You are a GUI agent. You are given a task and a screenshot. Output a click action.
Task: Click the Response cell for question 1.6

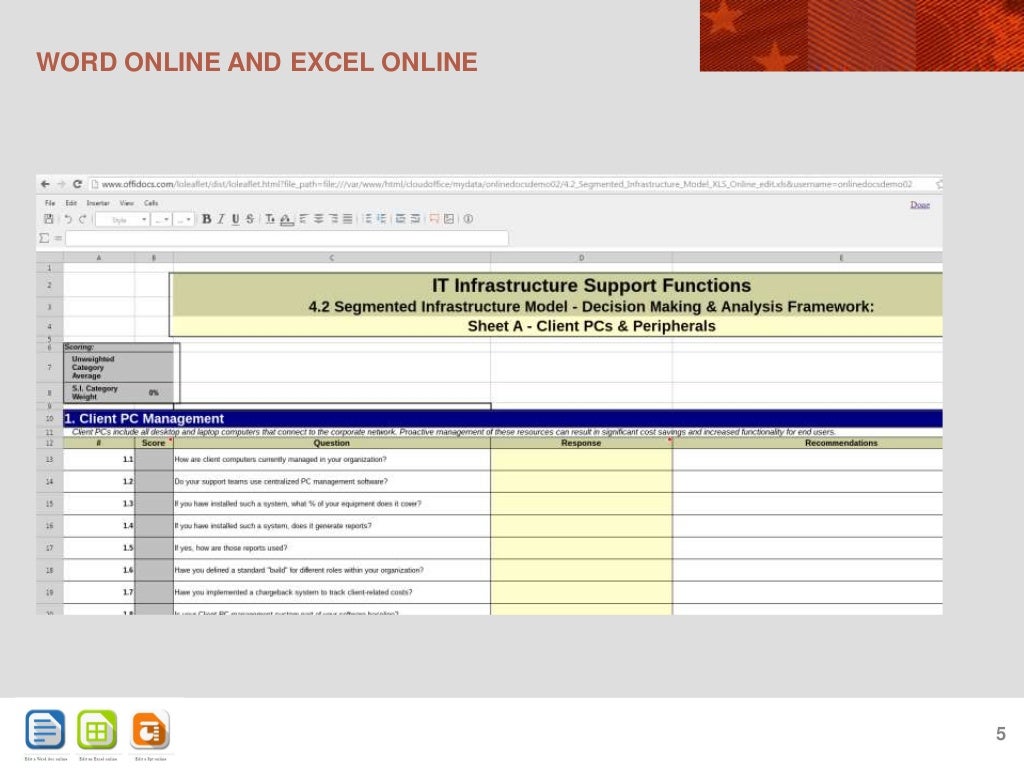(x=581, y=570)
